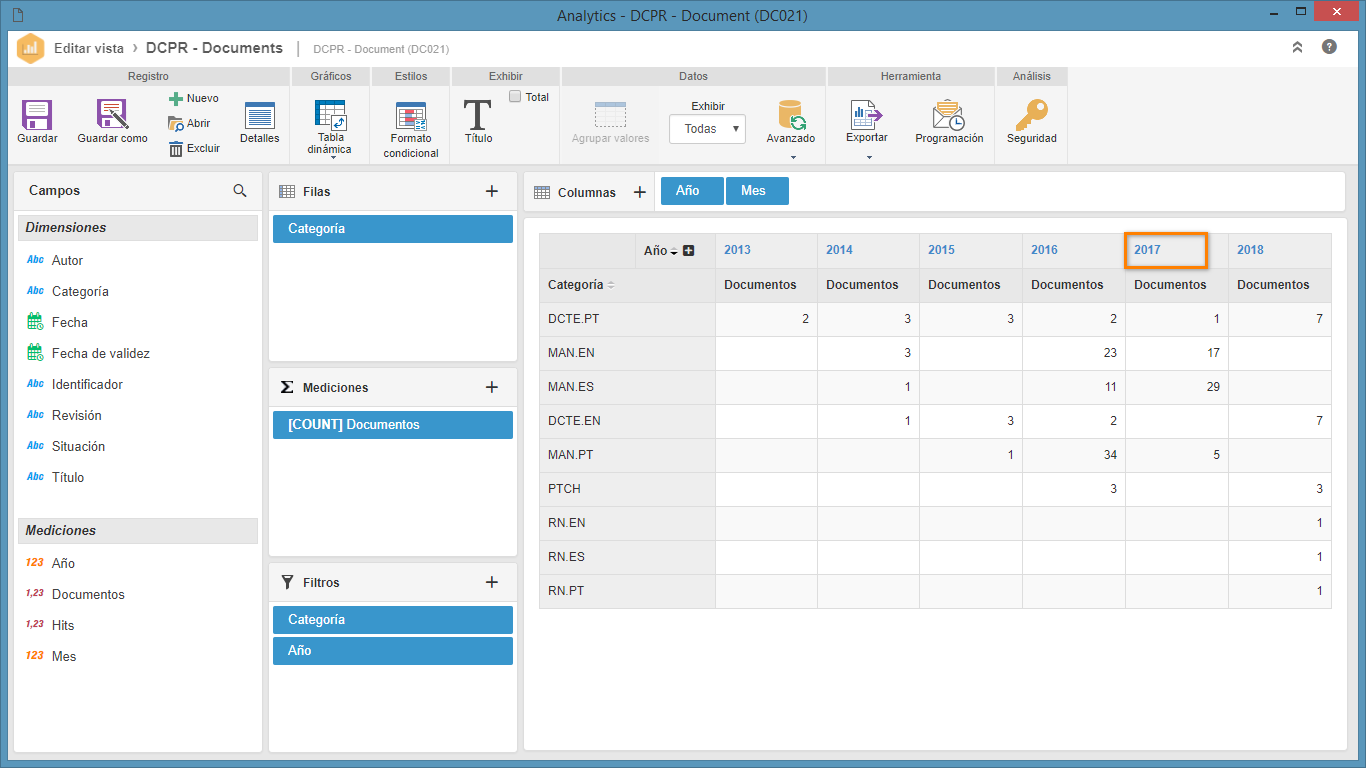Click the Exportar tool icon
Viewport: 1366px width, 768px height.
click(866, 115)
